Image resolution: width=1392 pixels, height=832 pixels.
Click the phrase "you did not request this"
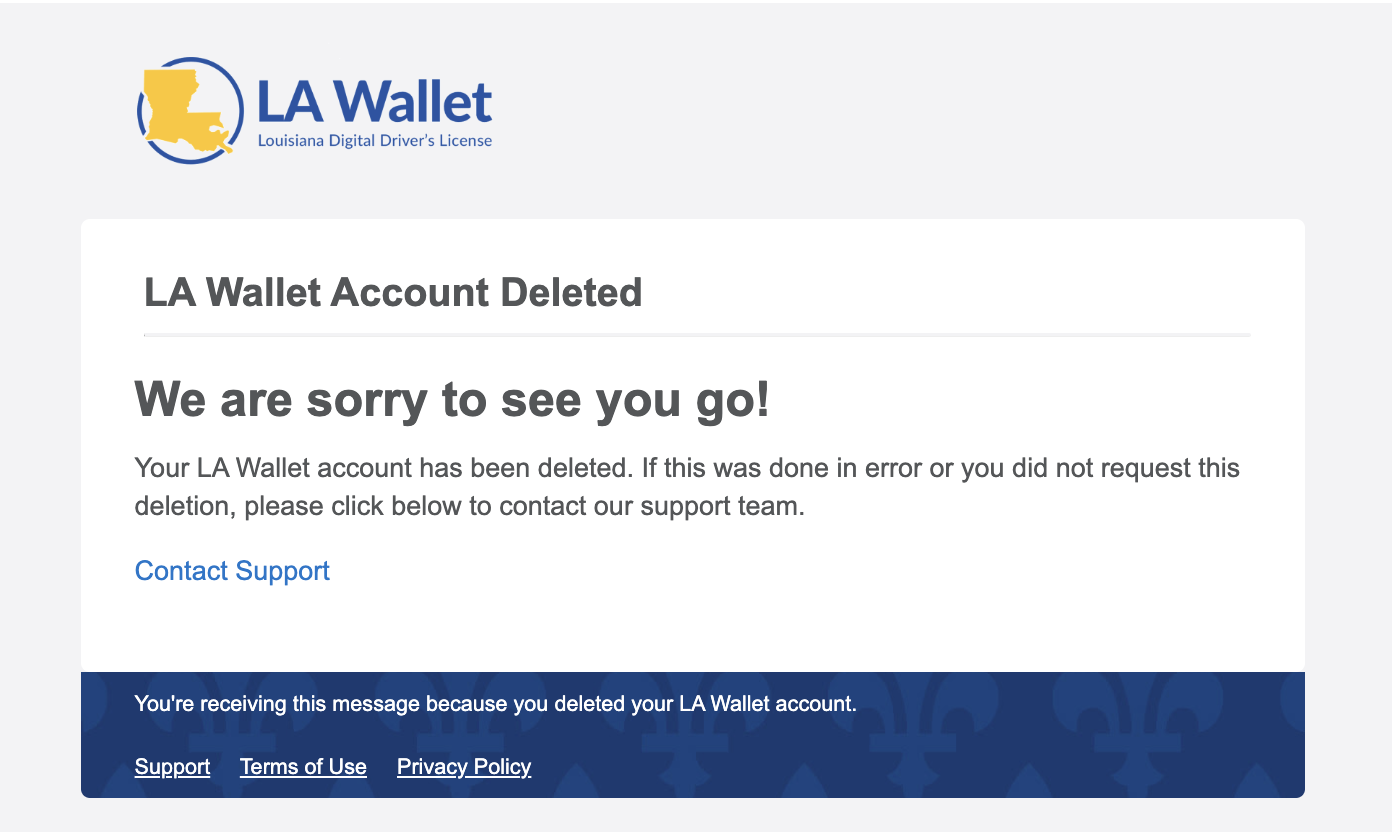pyautogui.click(x=1100, y=468)
